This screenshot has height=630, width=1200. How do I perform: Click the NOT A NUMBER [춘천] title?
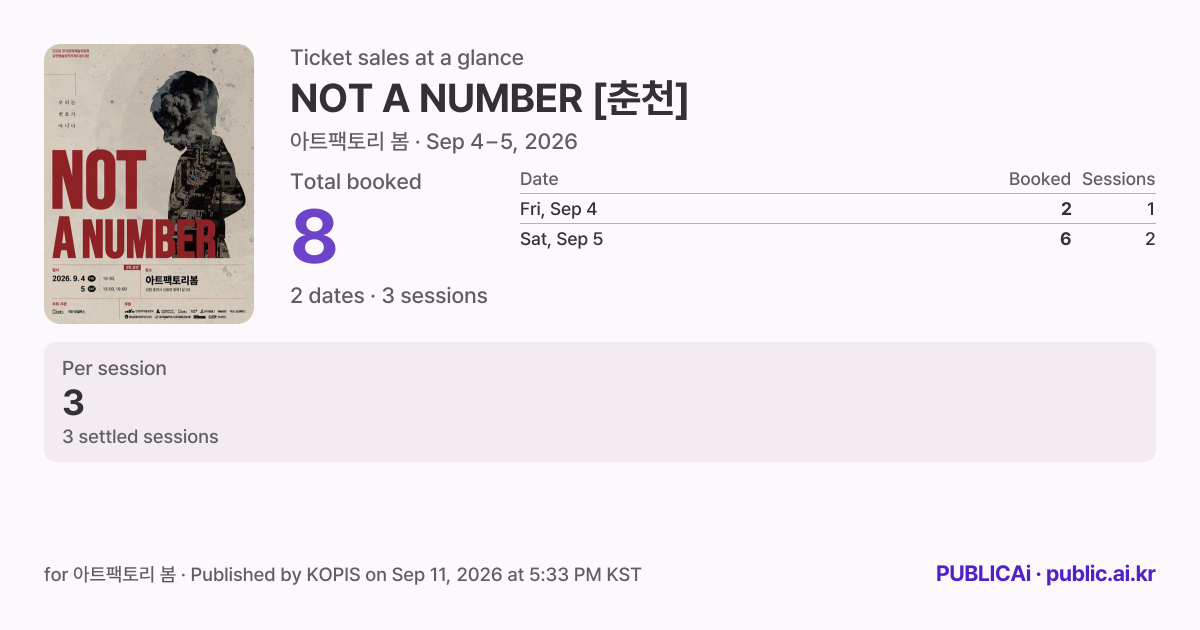pyautogui.click(x=489, y=98)
